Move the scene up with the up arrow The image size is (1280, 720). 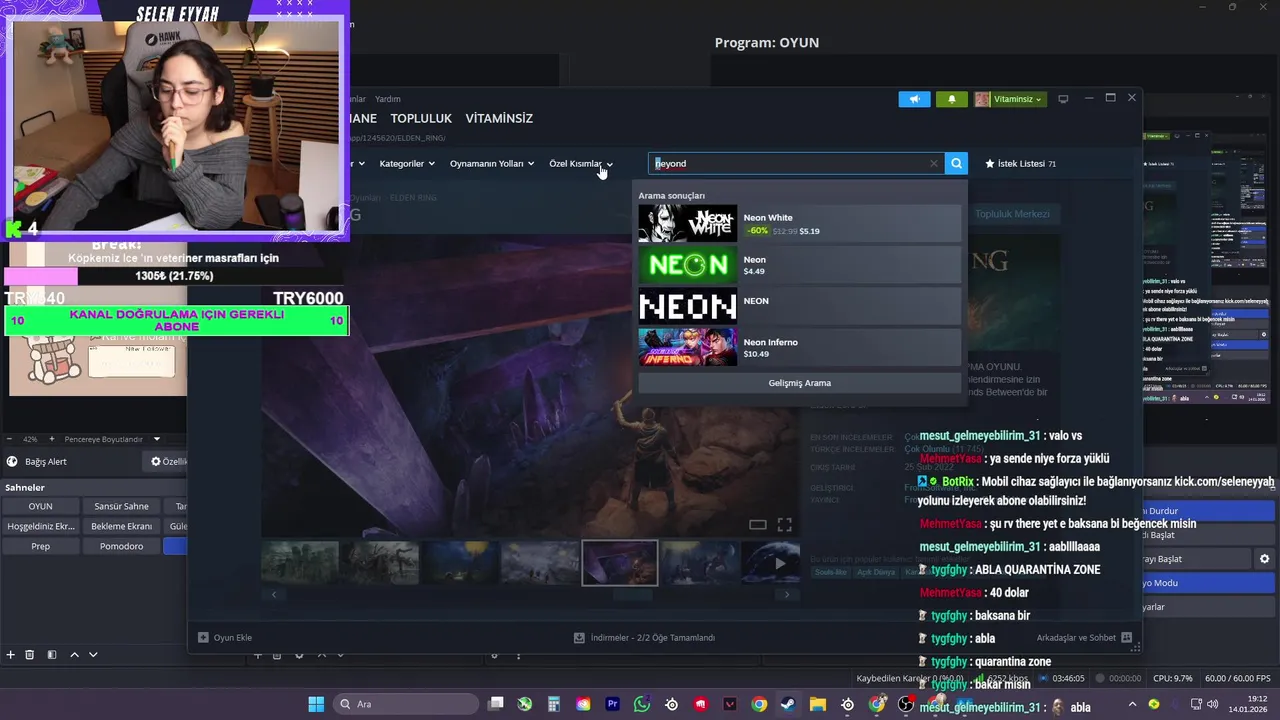(74, 655)
